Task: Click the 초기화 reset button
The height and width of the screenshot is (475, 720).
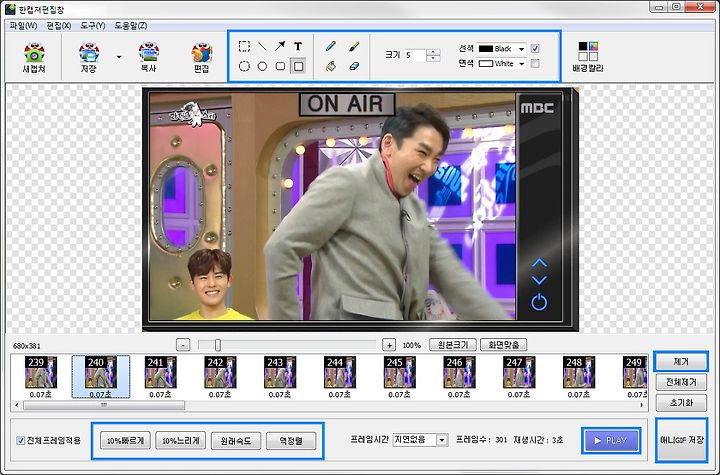Action: (681, 403)
